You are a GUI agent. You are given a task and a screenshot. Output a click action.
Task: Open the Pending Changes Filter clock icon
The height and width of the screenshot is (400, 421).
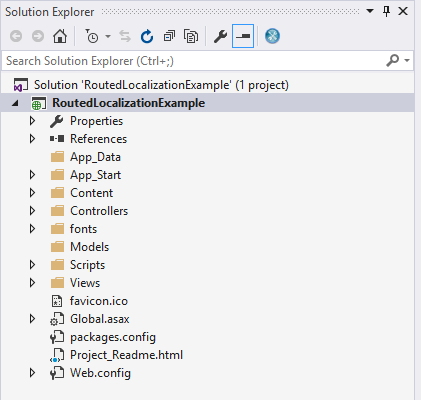(92, 36)
